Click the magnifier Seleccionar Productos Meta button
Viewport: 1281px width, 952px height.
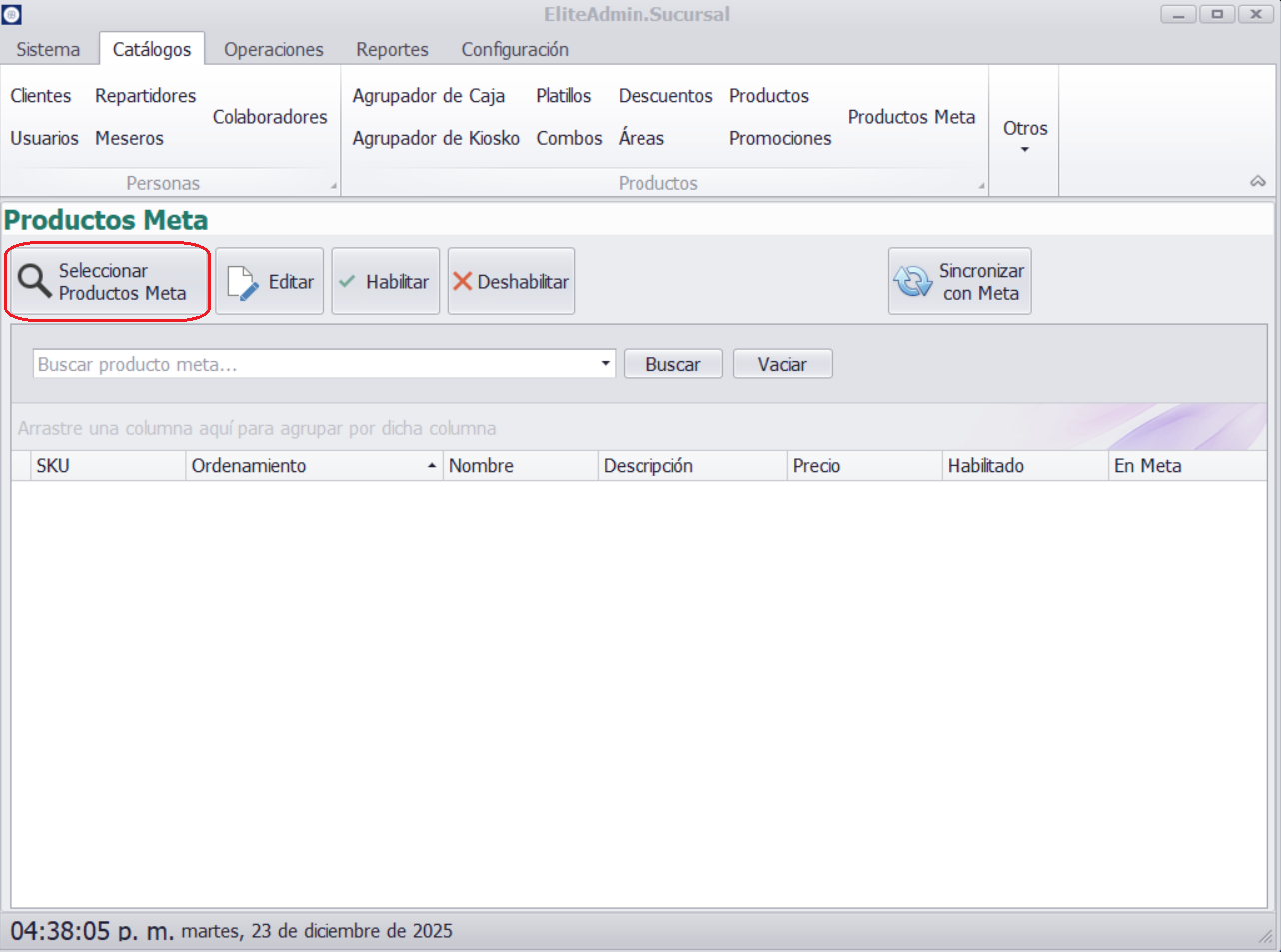(x=107, y=282)
